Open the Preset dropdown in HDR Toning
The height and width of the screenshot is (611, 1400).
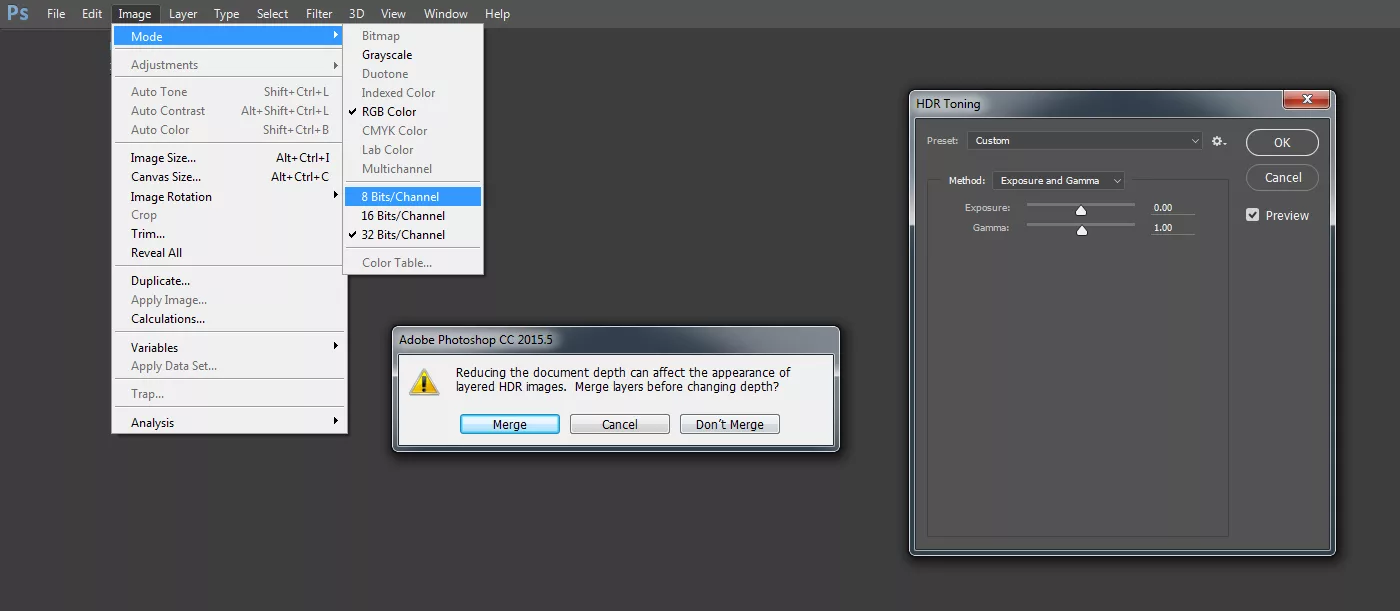click(x=1084, y=141)
